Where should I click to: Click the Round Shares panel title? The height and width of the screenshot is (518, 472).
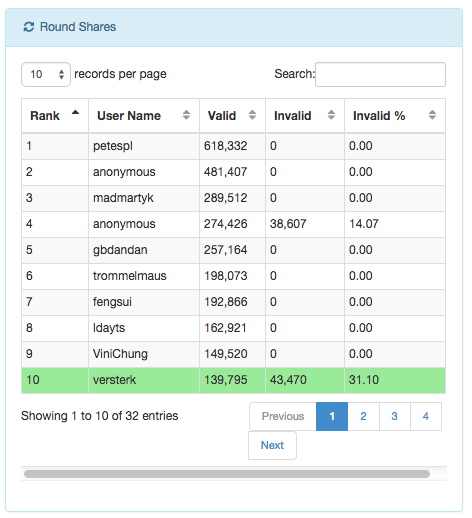tap(78, 27)
